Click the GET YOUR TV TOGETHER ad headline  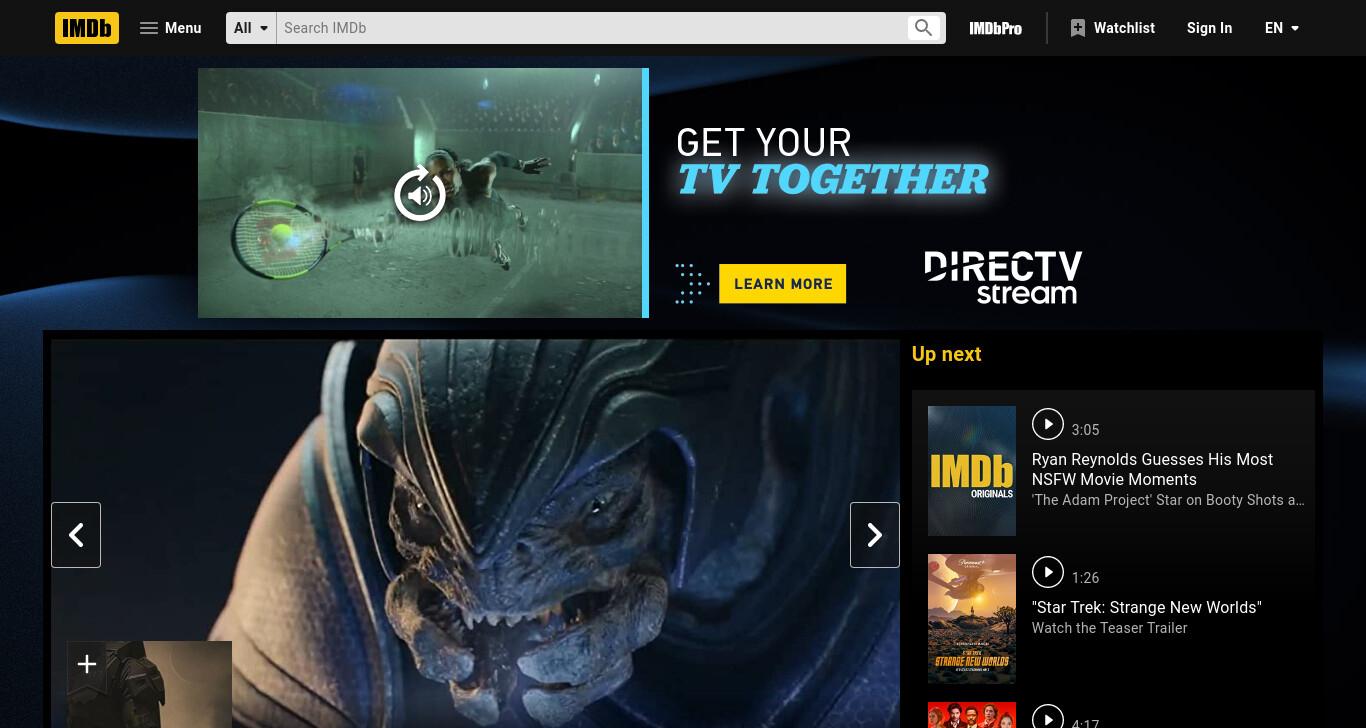tap(833, 162)
